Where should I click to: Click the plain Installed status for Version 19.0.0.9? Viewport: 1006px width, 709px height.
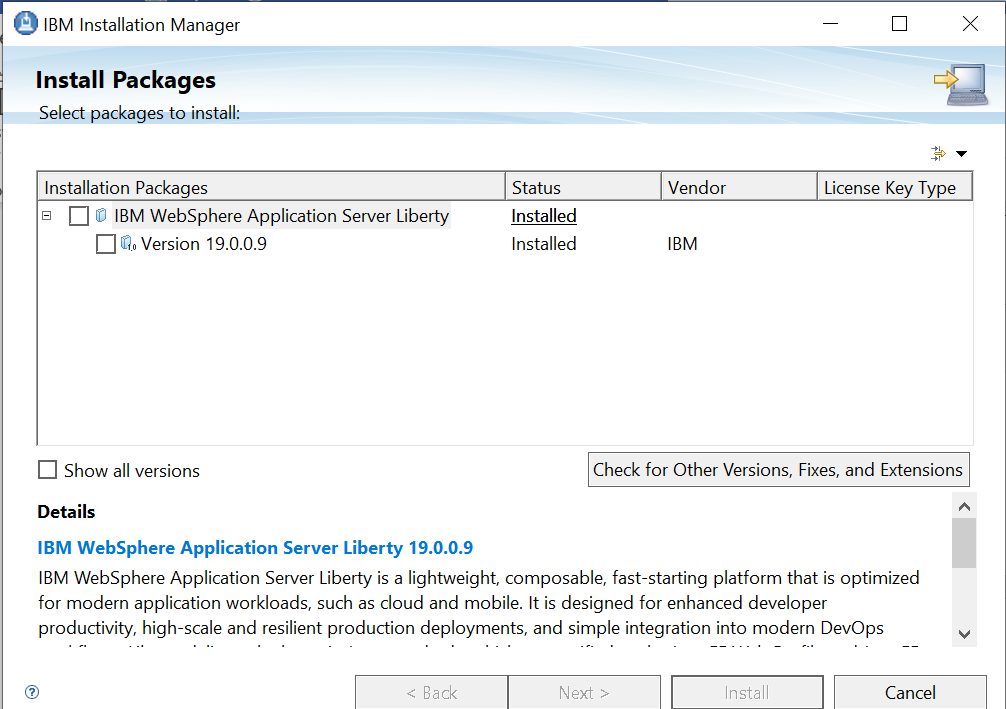pos(543,244)
